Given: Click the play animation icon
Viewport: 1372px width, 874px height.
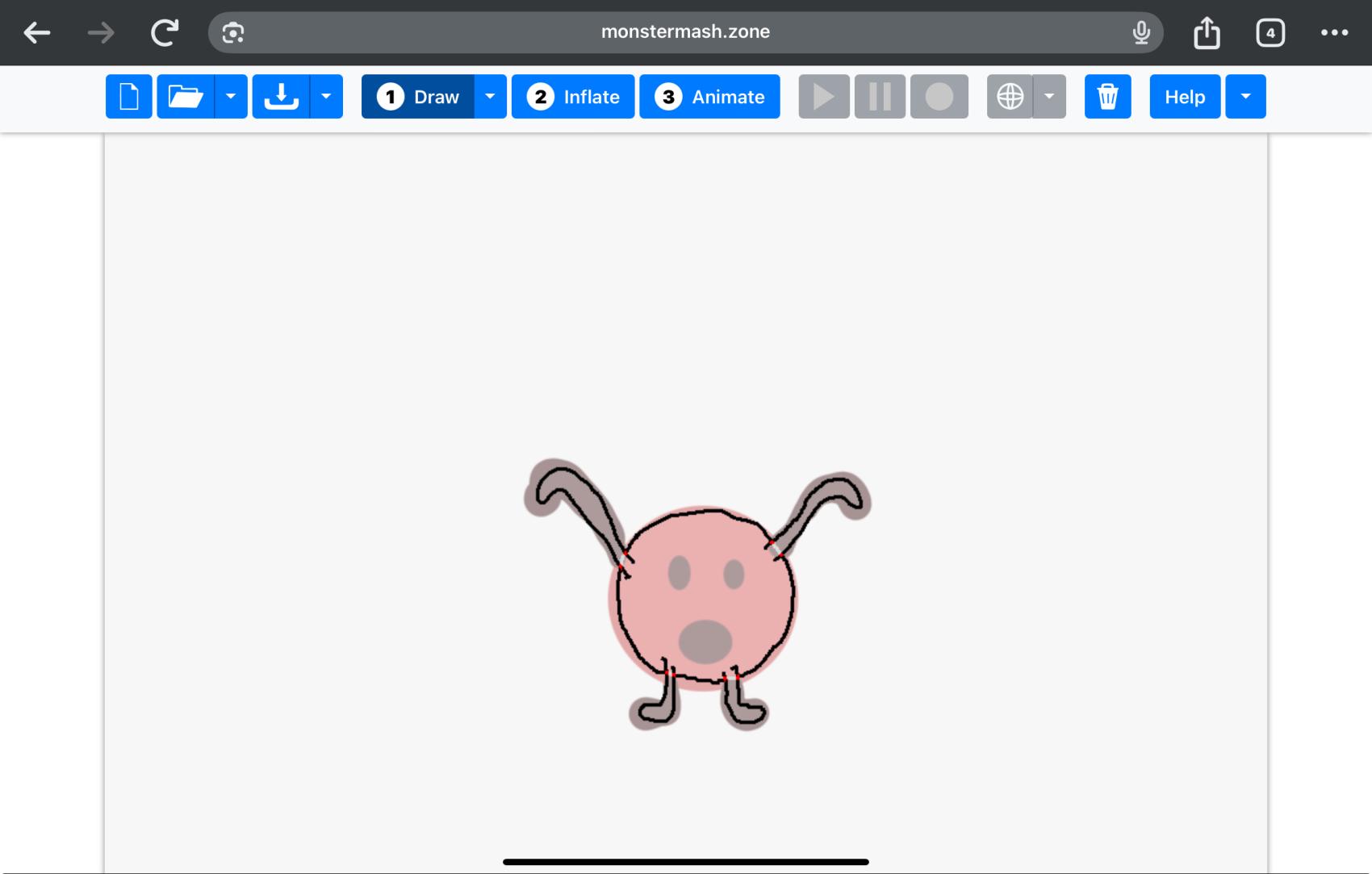Looking at the screenshot, I should pyautogui.click(x=823, y=96).
